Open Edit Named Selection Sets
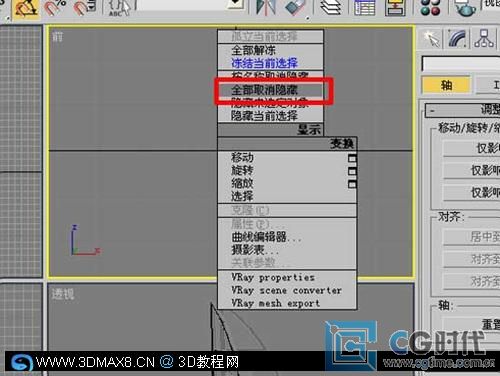The image size is (500, 376). click(119, 8)
